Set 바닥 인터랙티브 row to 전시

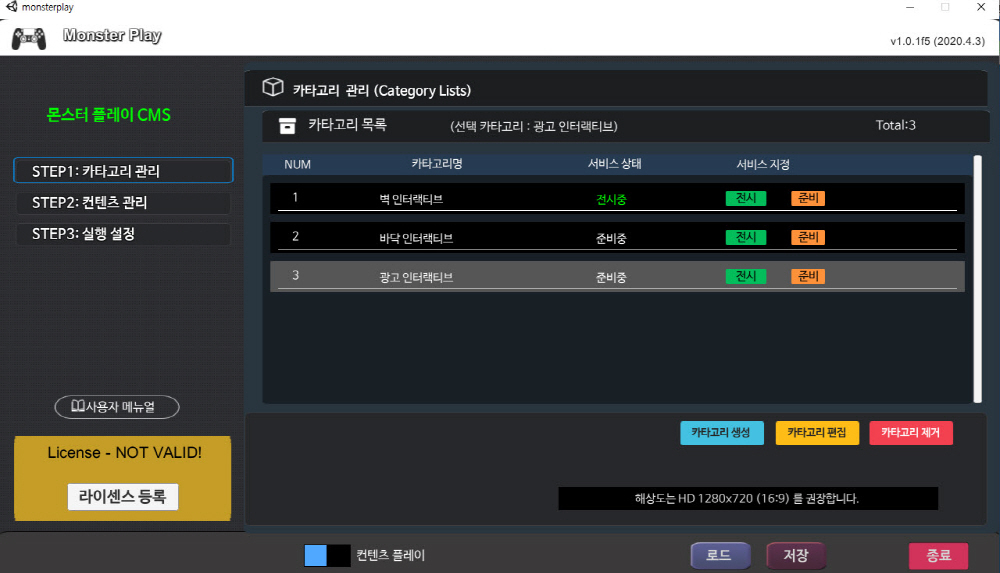pos(746,237)
